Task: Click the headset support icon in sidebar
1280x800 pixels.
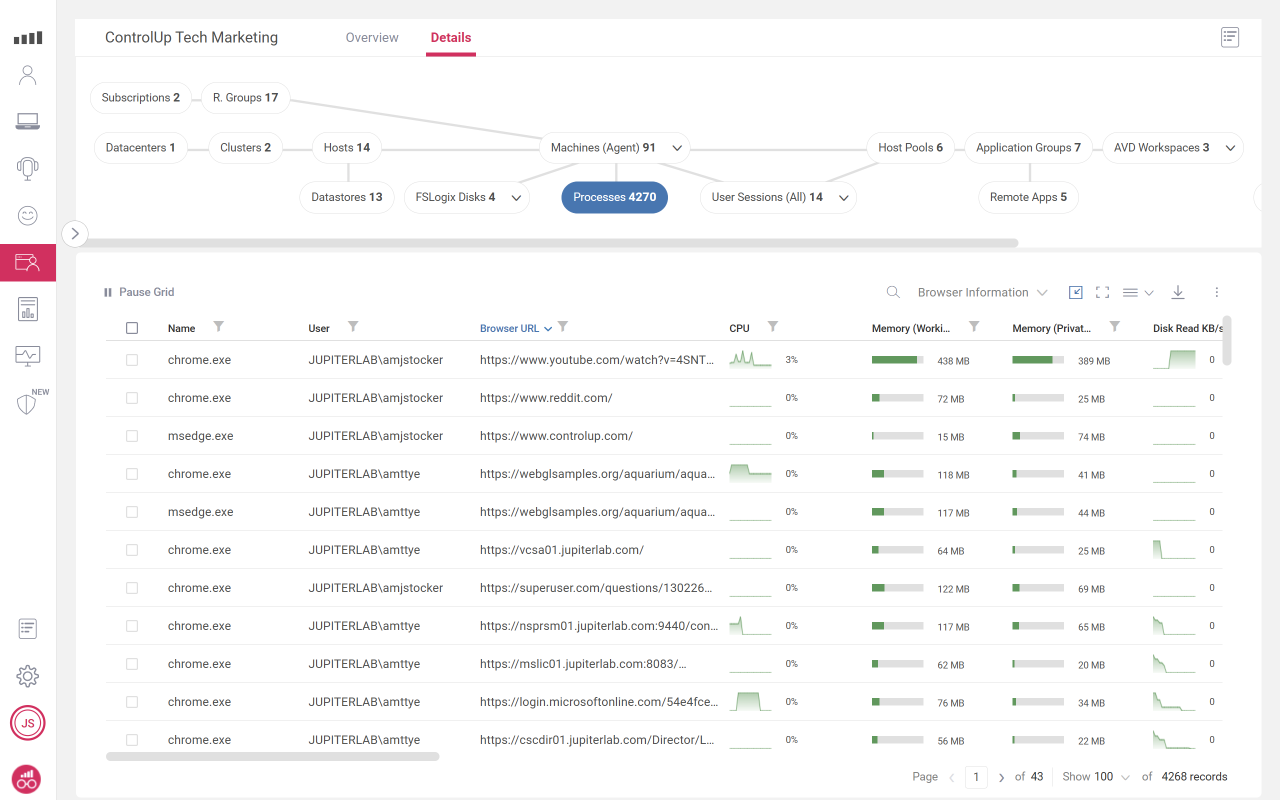Action: pyautogui.click(x=27, y=168)
